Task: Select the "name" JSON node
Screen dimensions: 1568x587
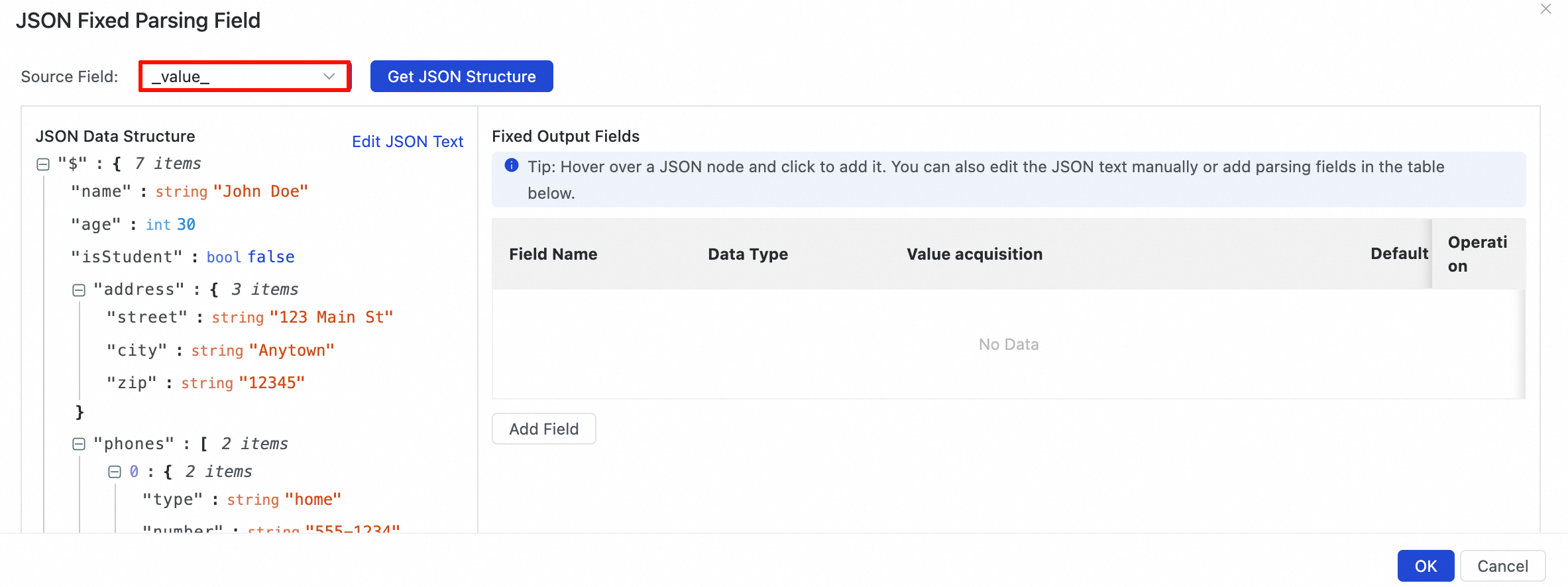Action: (101, 192)
